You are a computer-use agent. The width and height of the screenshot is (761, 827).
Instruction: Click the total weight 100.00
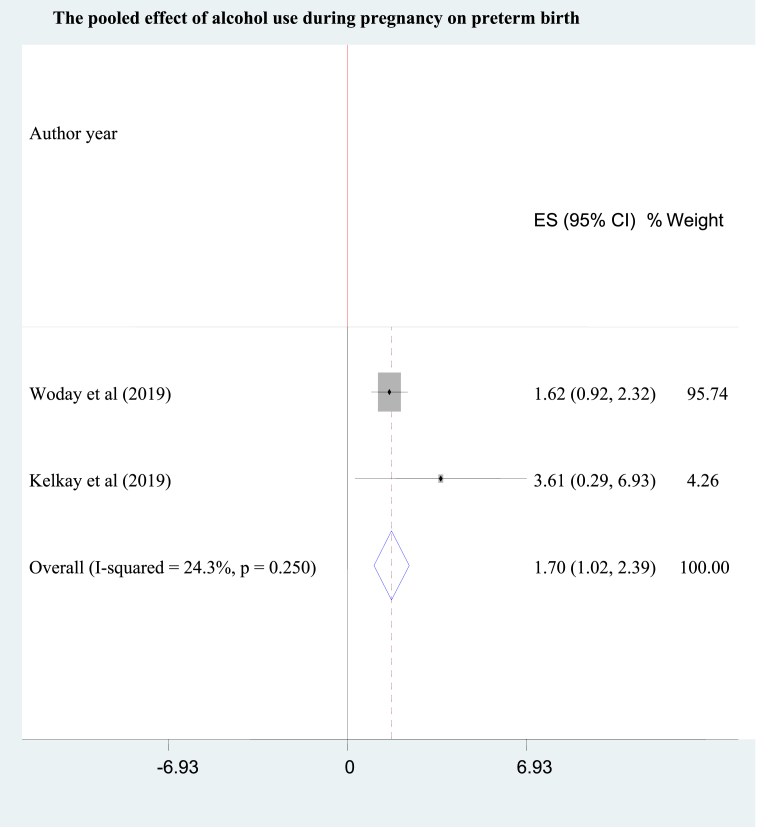[705, 568]
